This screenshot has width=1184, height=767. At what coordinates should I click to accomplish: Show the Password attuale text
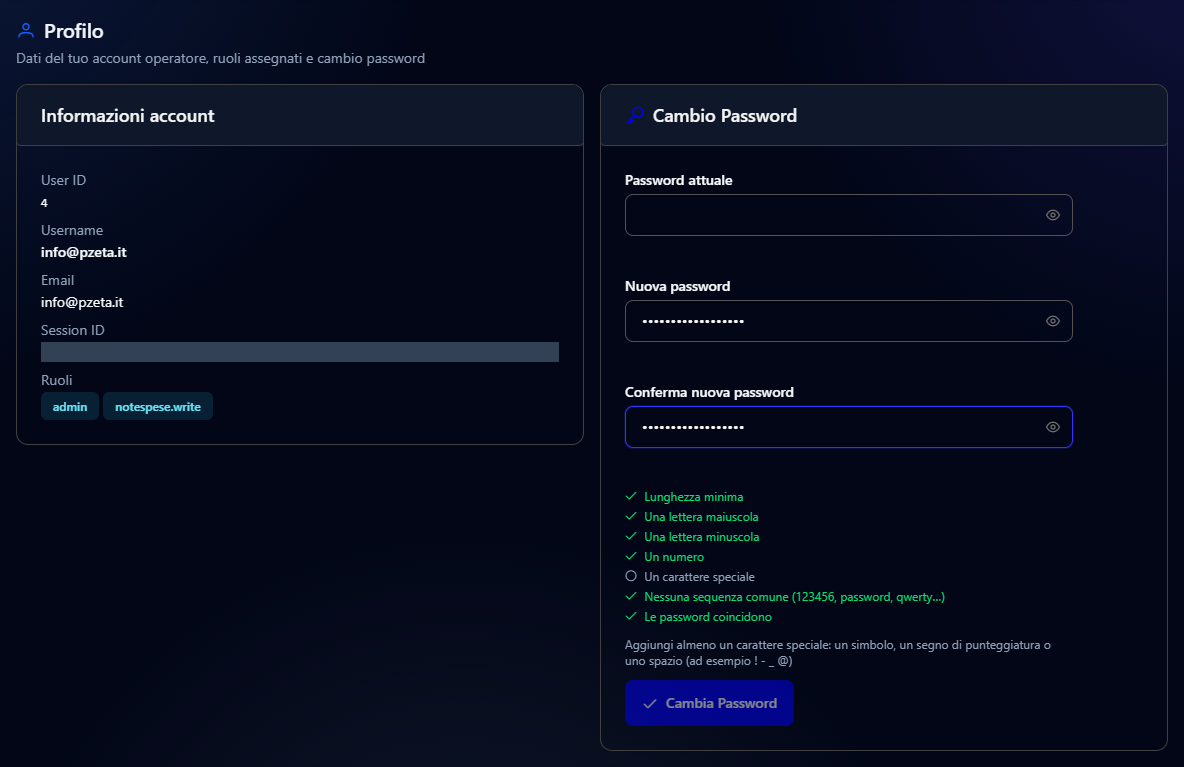[x=1053, y=215]
